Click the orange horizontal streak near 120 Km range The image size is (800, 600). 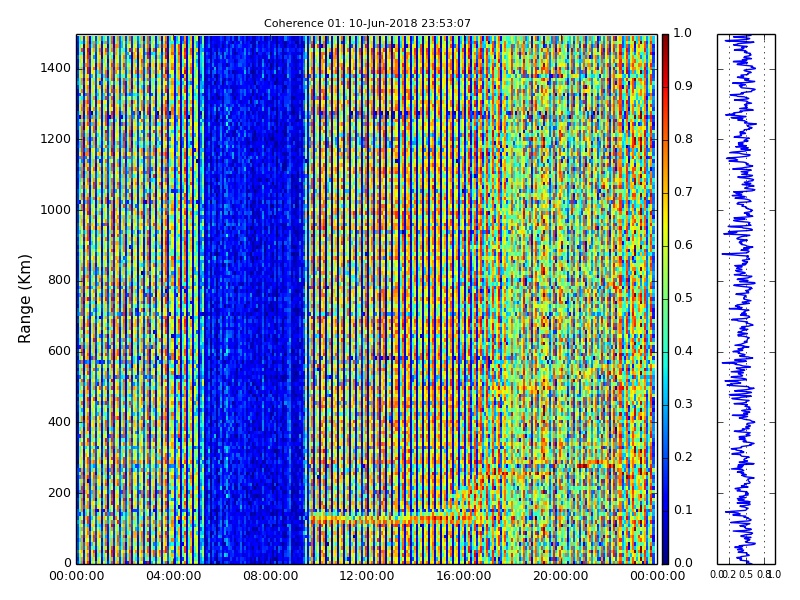click(397, 519)
